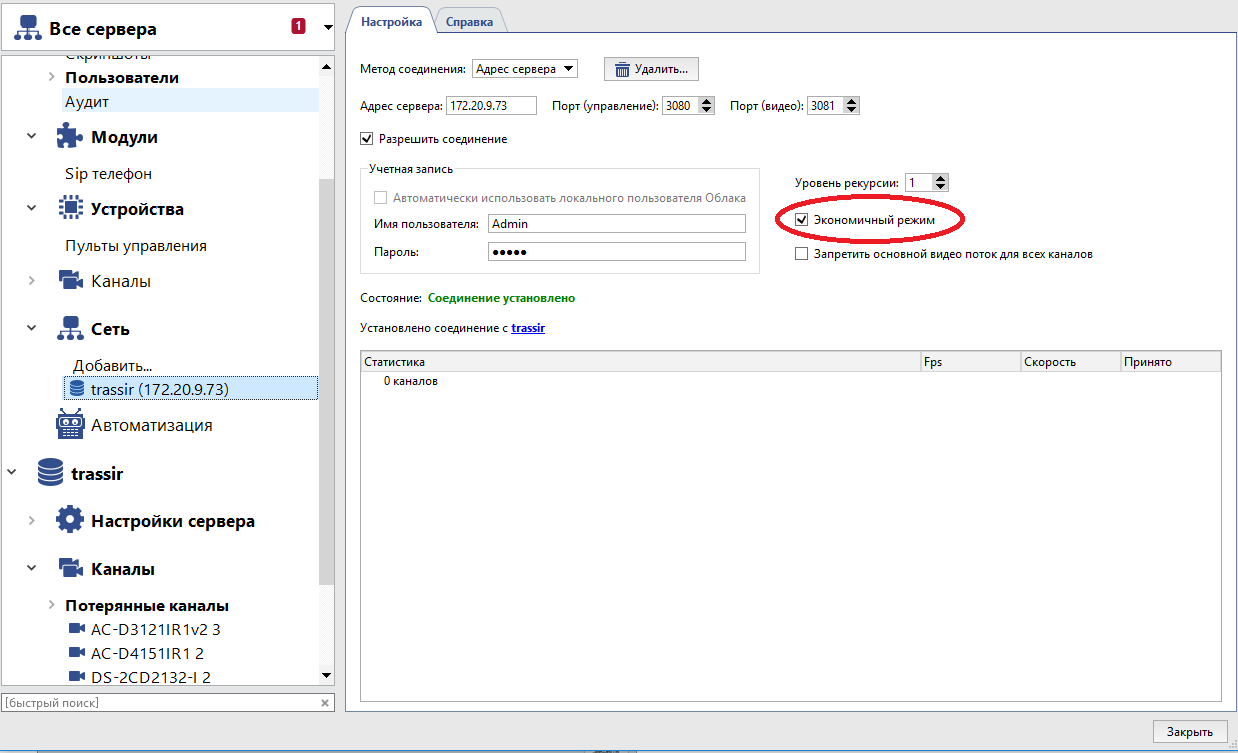The height and width of the screenshot is (753, 1238).
Task: Click the Все сервера network icon
Action: (28, 30)
